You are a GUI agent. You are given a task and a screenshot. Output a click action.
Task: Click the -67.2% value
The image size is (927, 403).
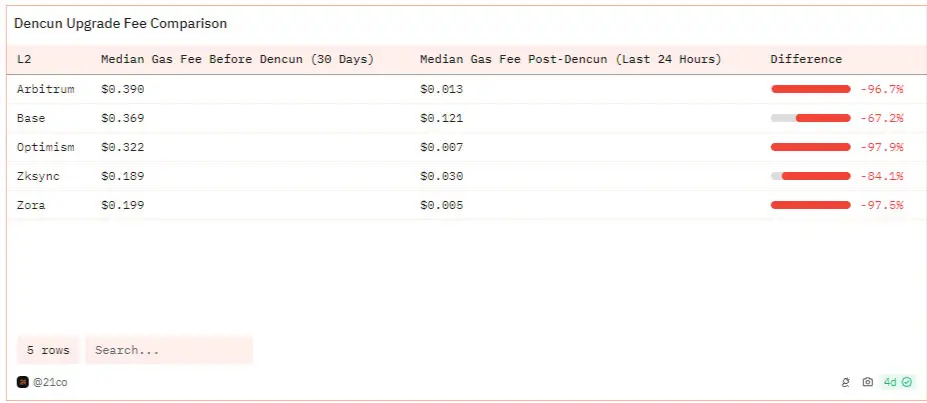tap(881, 118)
